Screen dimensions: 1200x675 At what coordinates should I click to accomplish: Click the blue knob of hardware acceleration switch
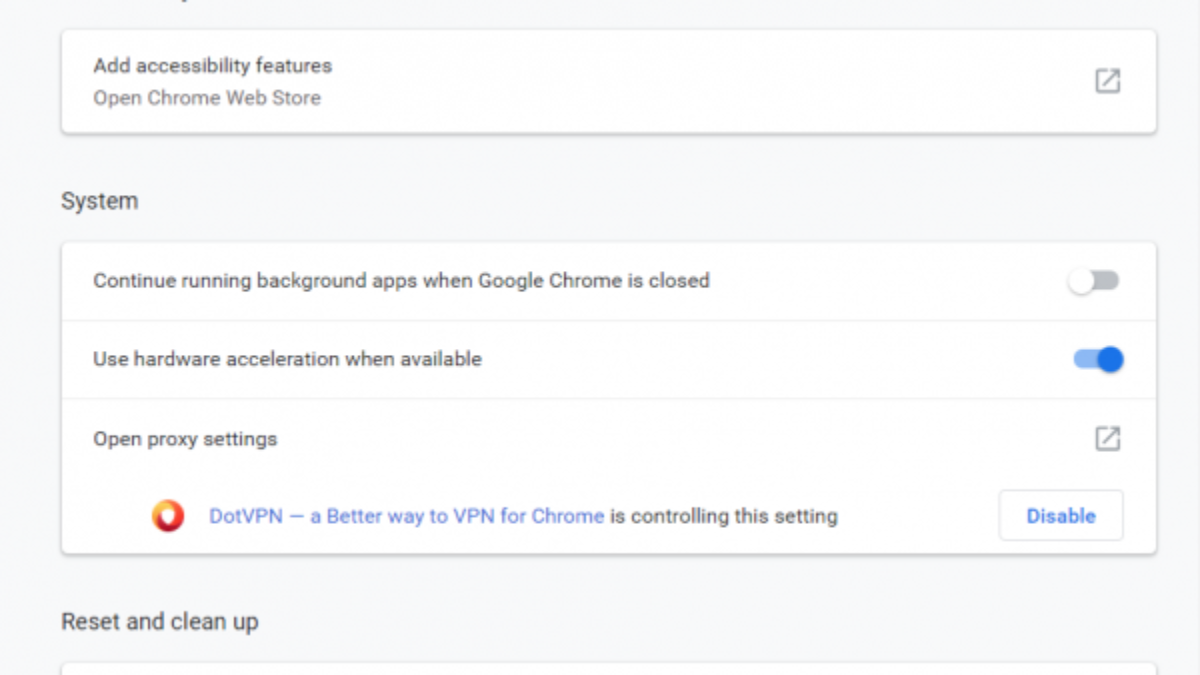(x=1110, y=359)
